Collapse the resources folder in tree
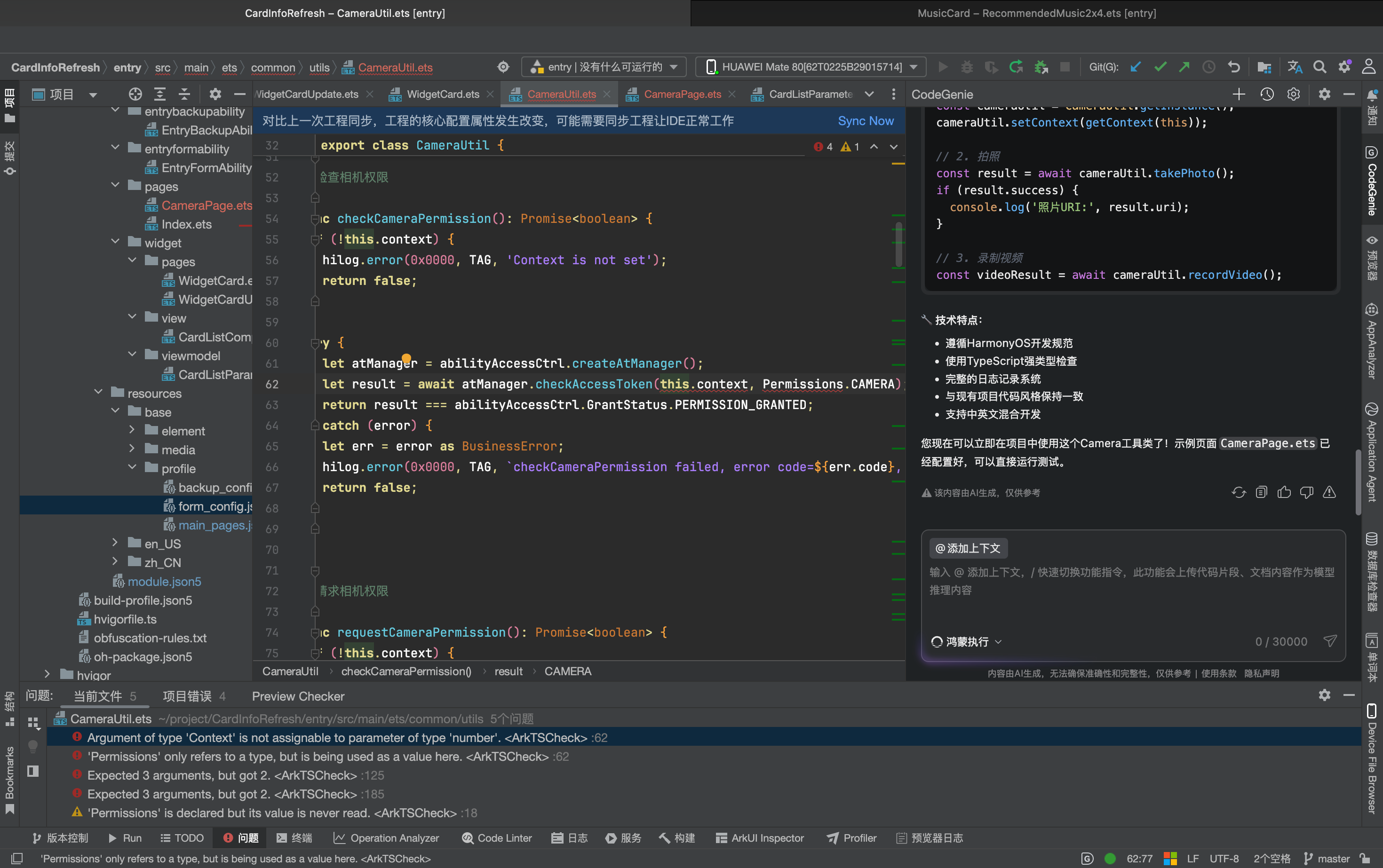This screenshot has height=868, width=1383. [98, 393]
